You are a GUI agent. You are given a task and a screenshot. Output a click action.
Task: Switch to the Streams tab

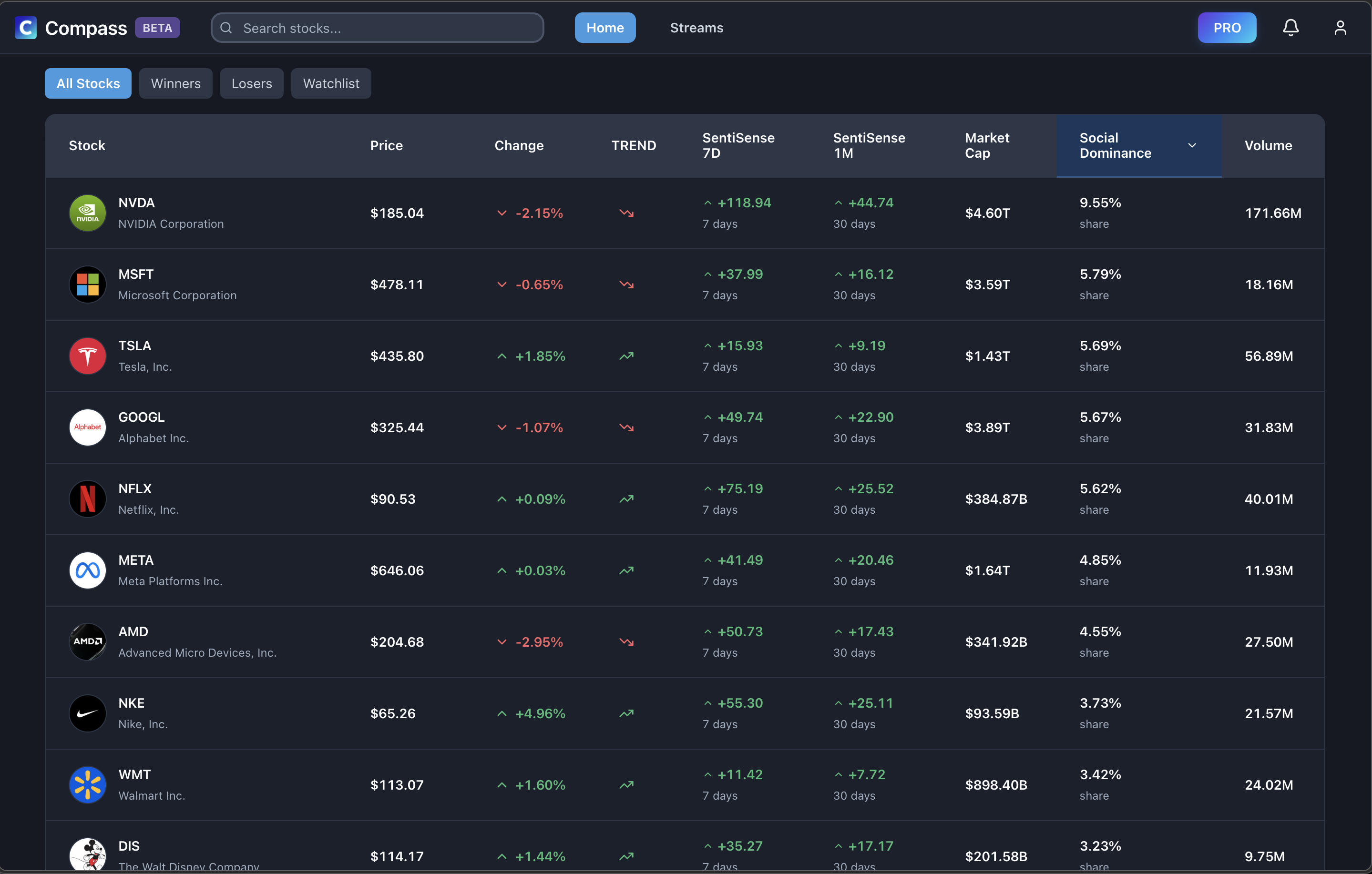click(696, 27)
